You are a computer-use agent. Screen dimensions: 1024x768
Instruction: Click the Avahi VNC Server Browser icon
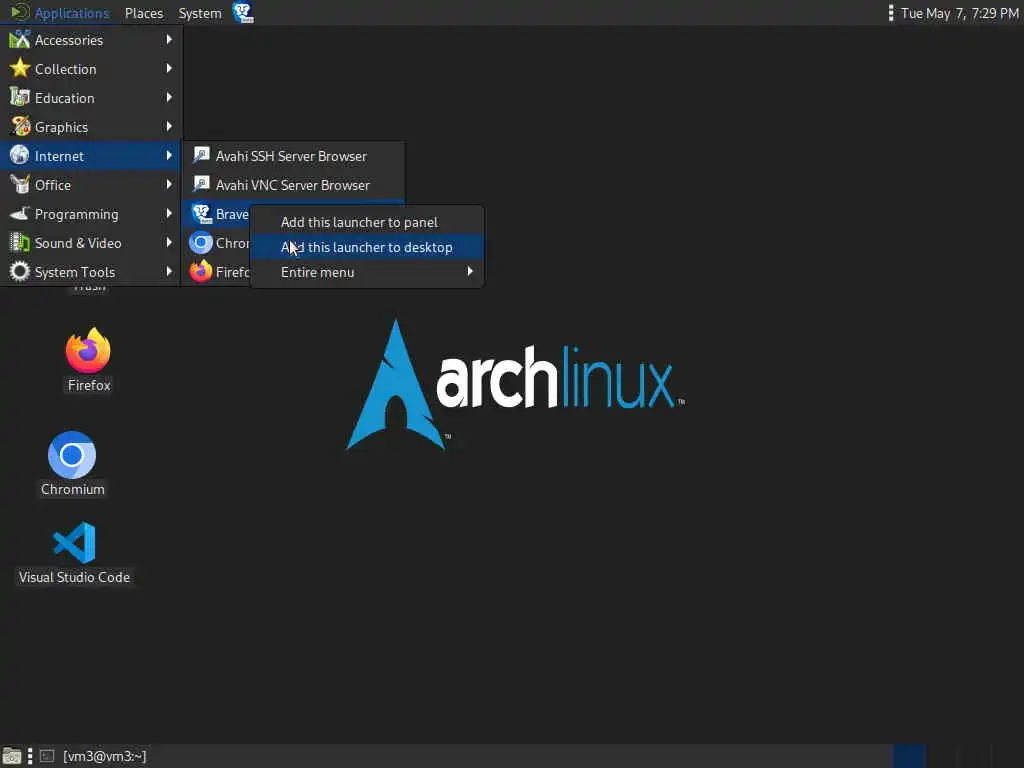tap(201, 184)
